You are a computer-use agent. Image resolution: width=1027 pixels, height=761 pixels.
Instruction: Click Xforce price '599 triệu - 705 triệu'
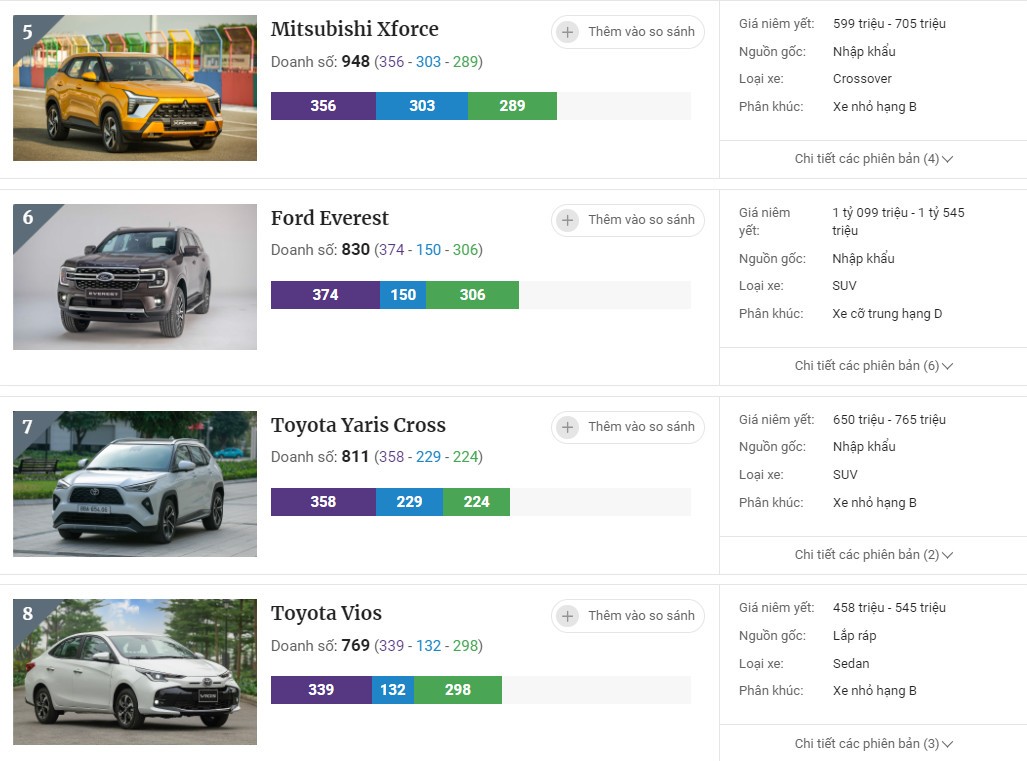pyautogui.click(x=889, y=24)
